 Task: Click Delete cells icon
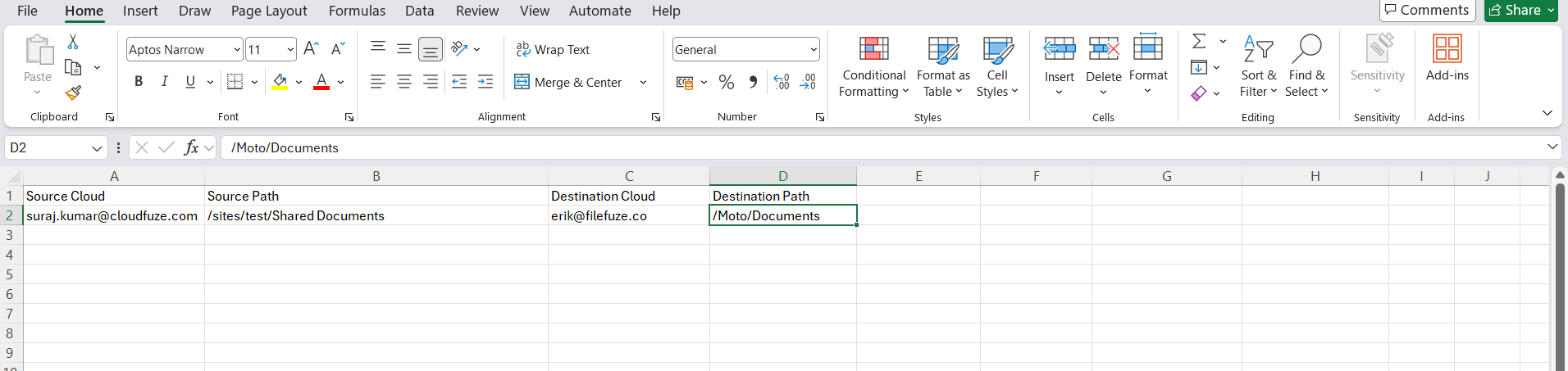(1104, 49)
